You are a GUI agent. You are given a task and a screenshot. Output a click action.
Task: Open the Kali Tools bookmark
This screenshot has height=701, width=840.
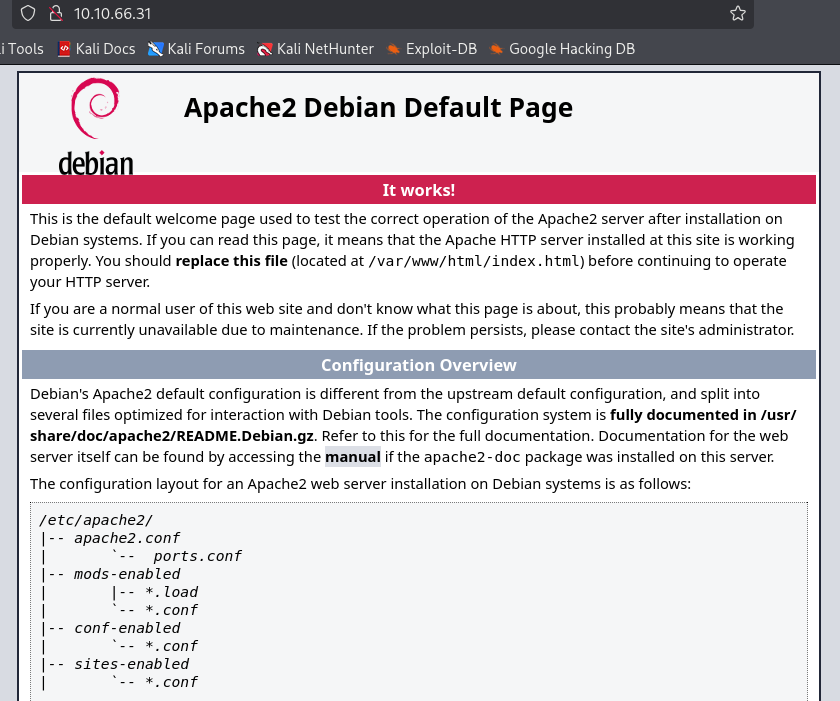21,49
